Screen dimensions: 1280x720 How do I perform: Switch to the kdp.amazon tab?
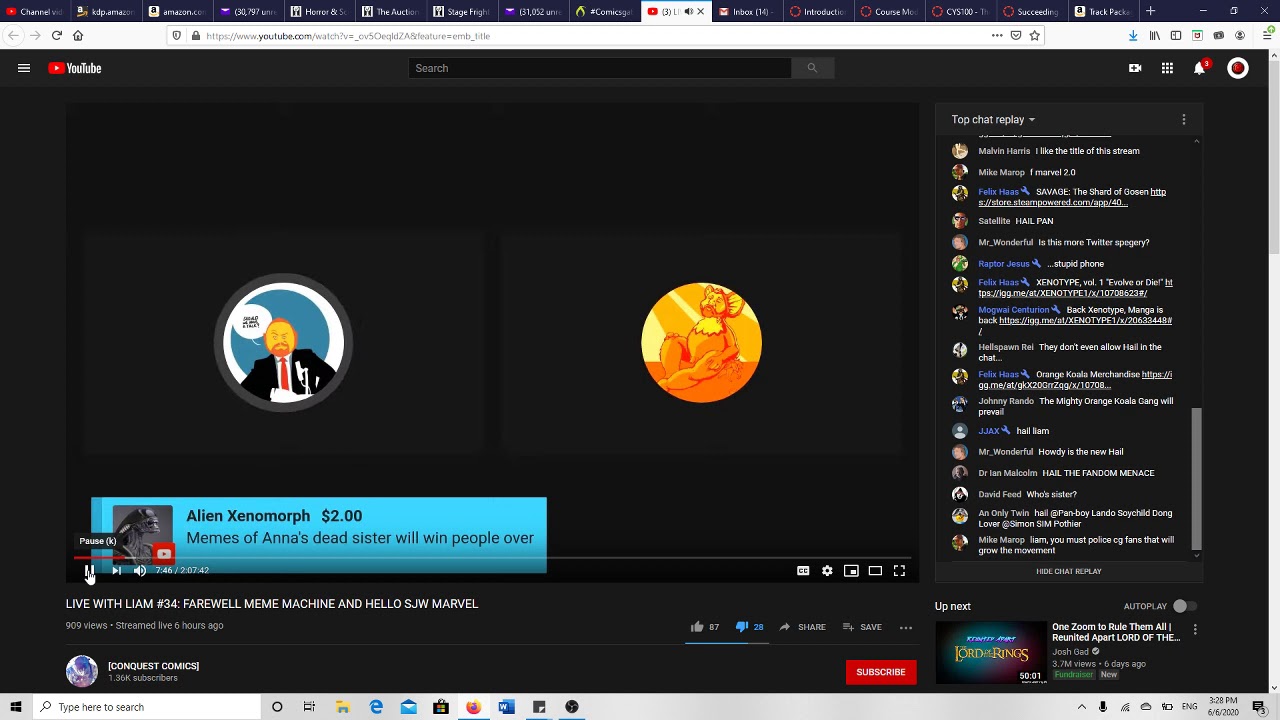tap(104, 12)
